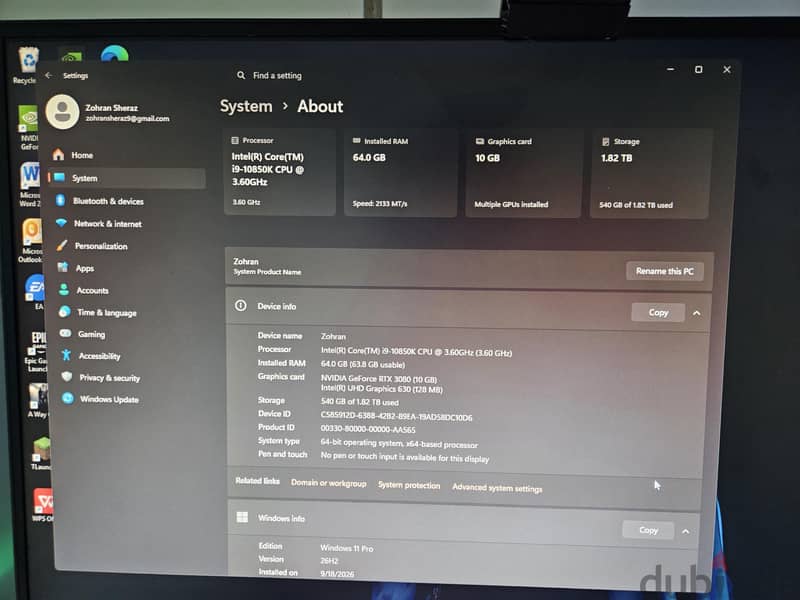Click the Windows logo beside Windows info

pyautogui.click(x=242, y=517)
